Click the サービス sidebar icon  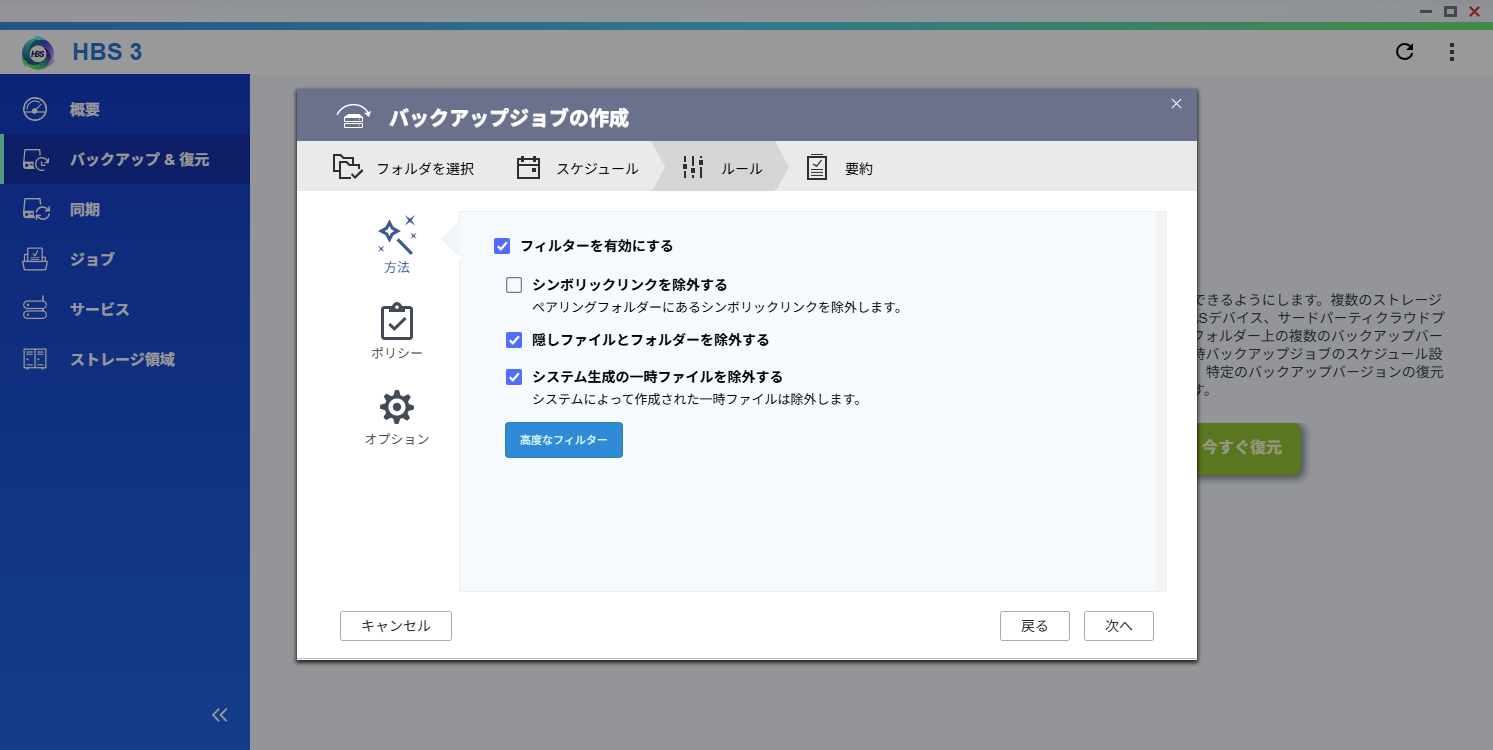(x=35, y=309)
